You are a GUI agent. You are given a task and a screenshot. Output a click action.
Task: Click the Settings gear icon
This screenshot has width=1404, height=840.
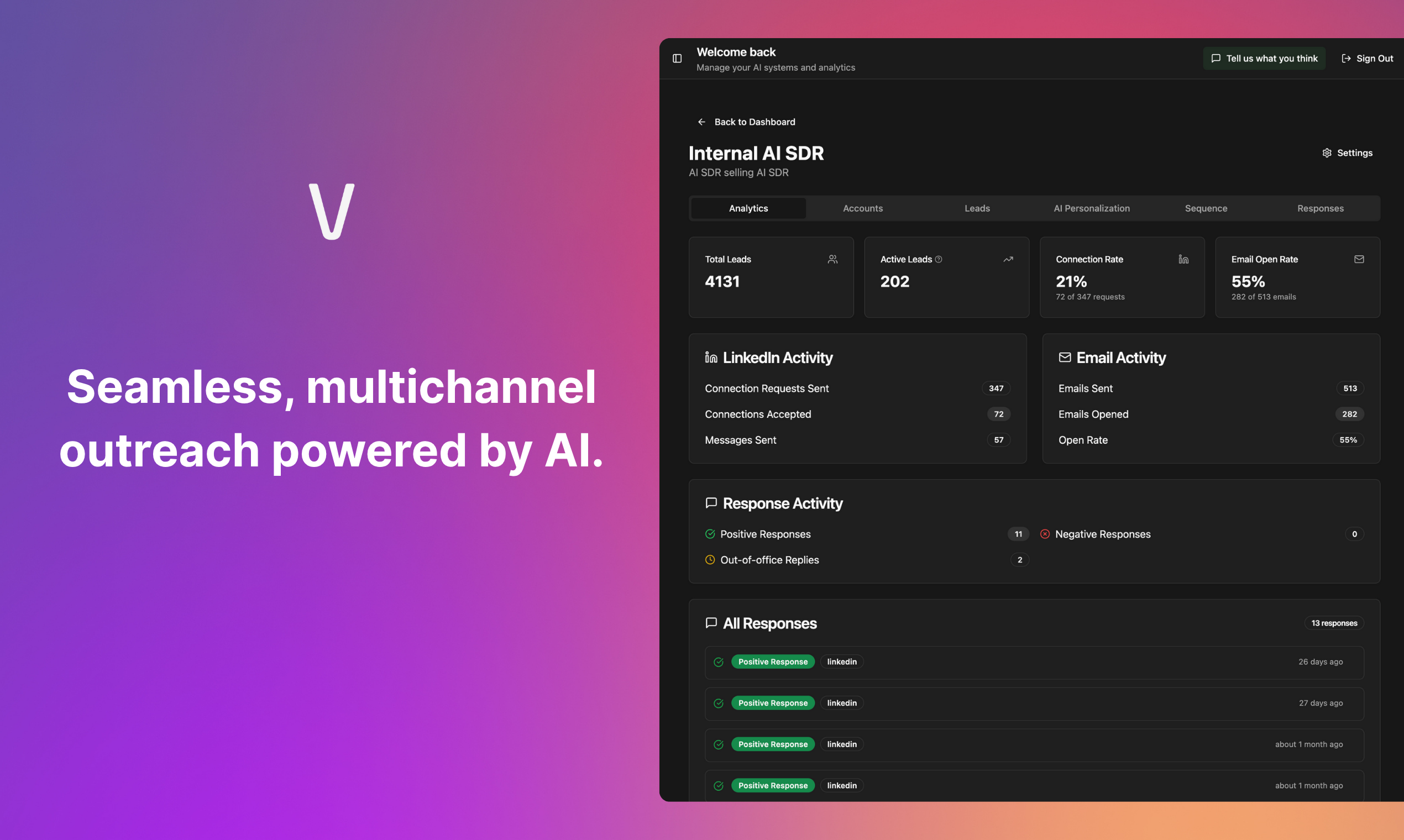point(1327,153)
